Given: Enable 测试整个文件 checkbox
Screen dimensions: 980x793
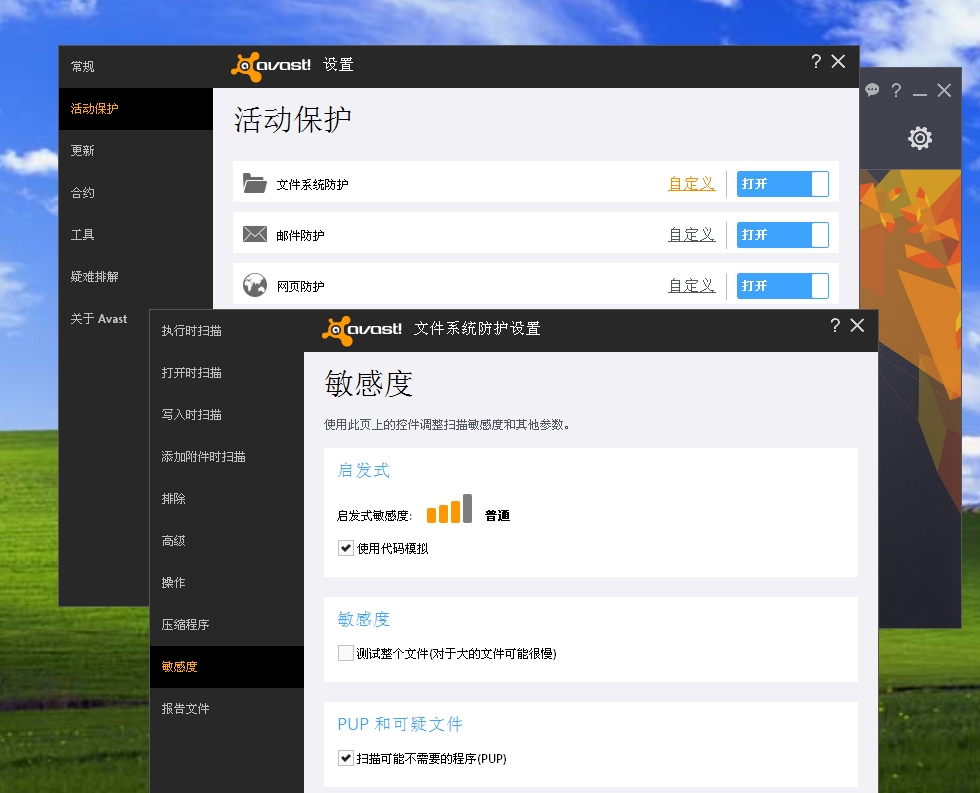Looking at the screenshot, I should [346, 653].
